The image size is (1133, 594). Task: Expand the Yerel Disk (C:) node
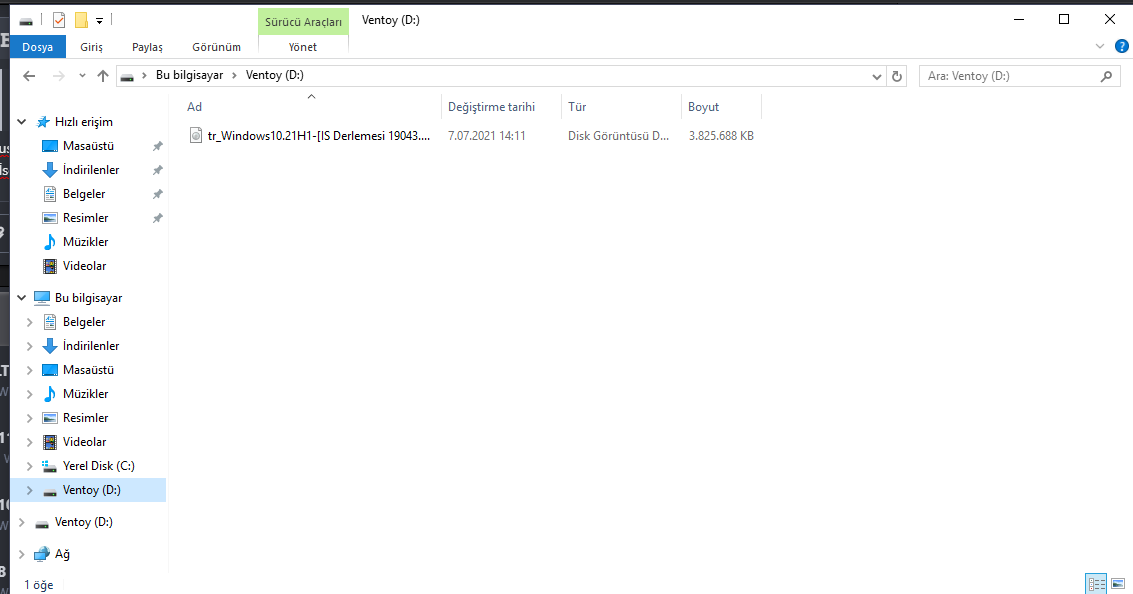[30, 466]
